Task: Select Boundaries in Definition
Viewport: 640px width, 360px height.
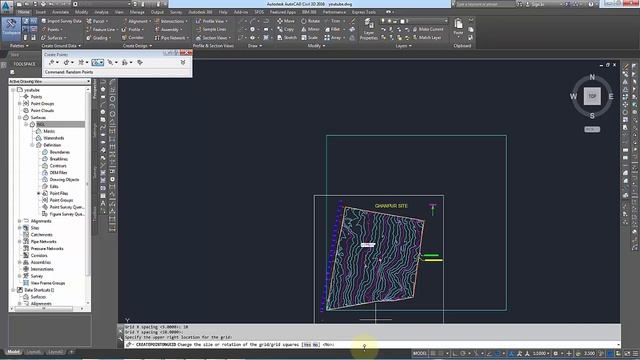Action: 60,152
